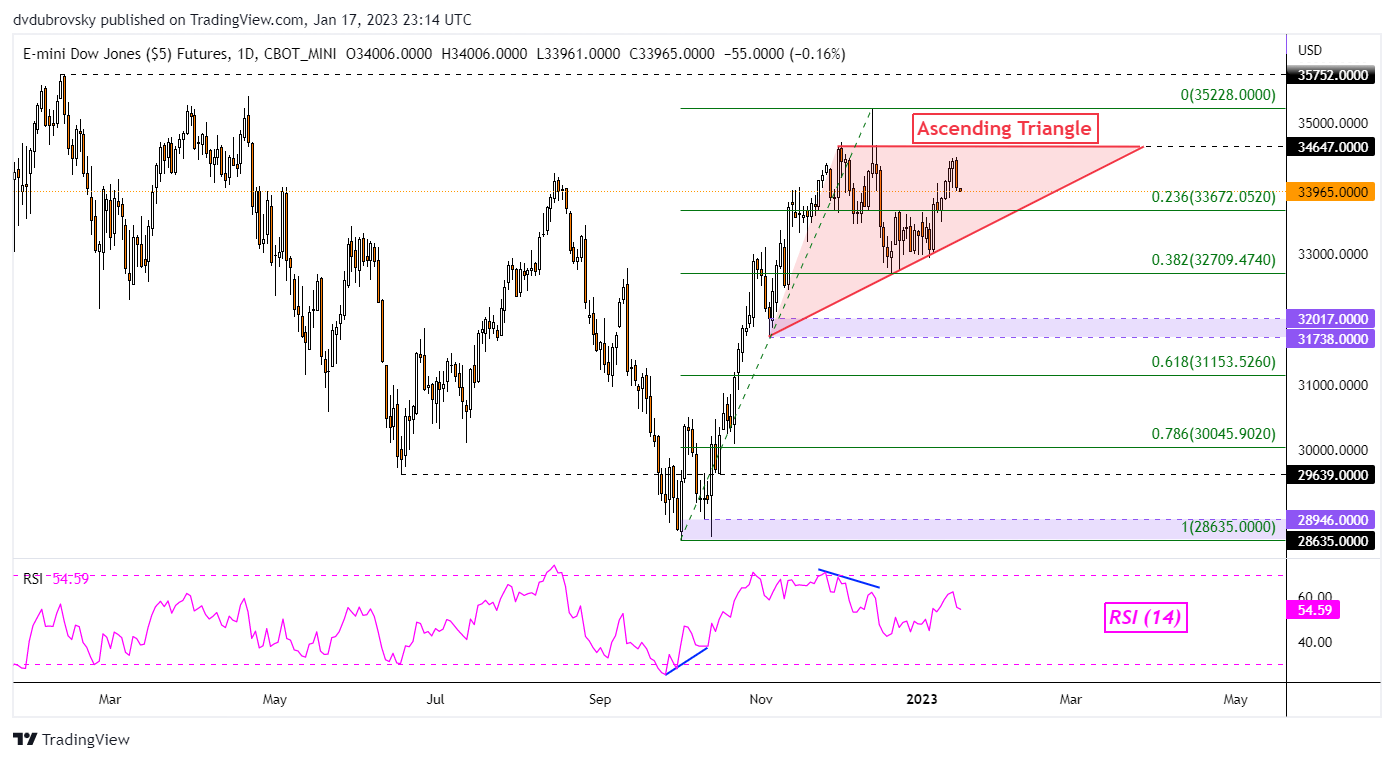Screen dimensions: 1394x761
Task: Click the 0.618(31153.5260) Fibonacci label
Action: tap(1214, 362)
